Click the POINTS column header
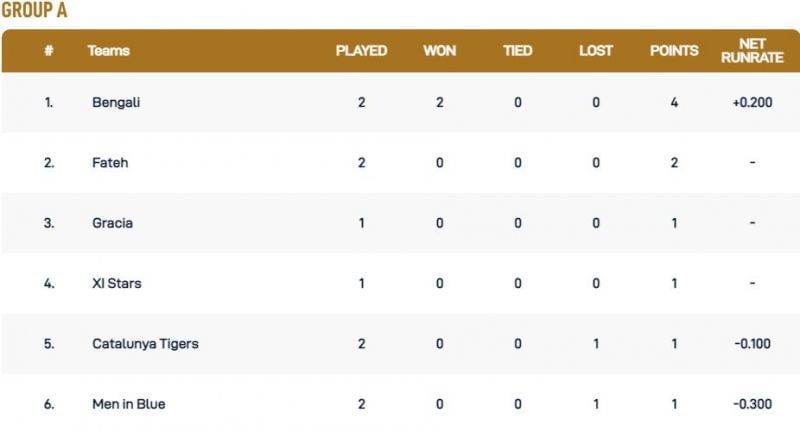This screenshot has width=800, height=431. [674, 51]
